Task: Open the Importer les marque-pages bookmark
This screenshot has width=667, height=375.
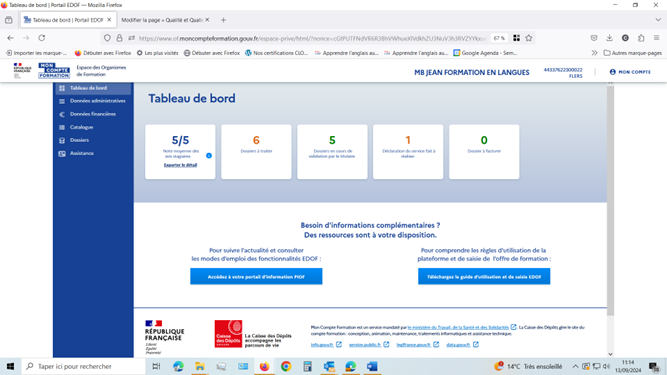Action: pyautogui.click(x=36, y=53)
